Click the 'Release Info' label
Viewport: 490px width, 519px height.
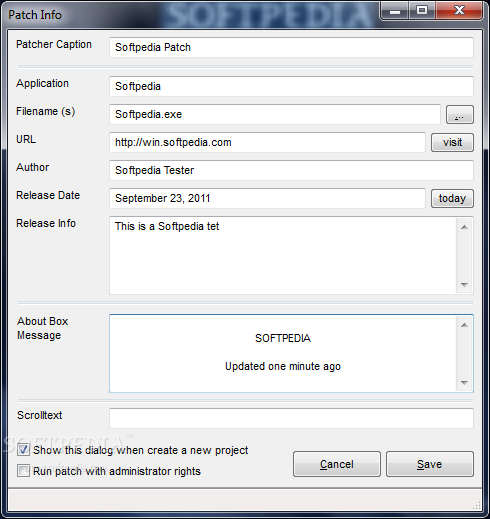click(46, 223)
